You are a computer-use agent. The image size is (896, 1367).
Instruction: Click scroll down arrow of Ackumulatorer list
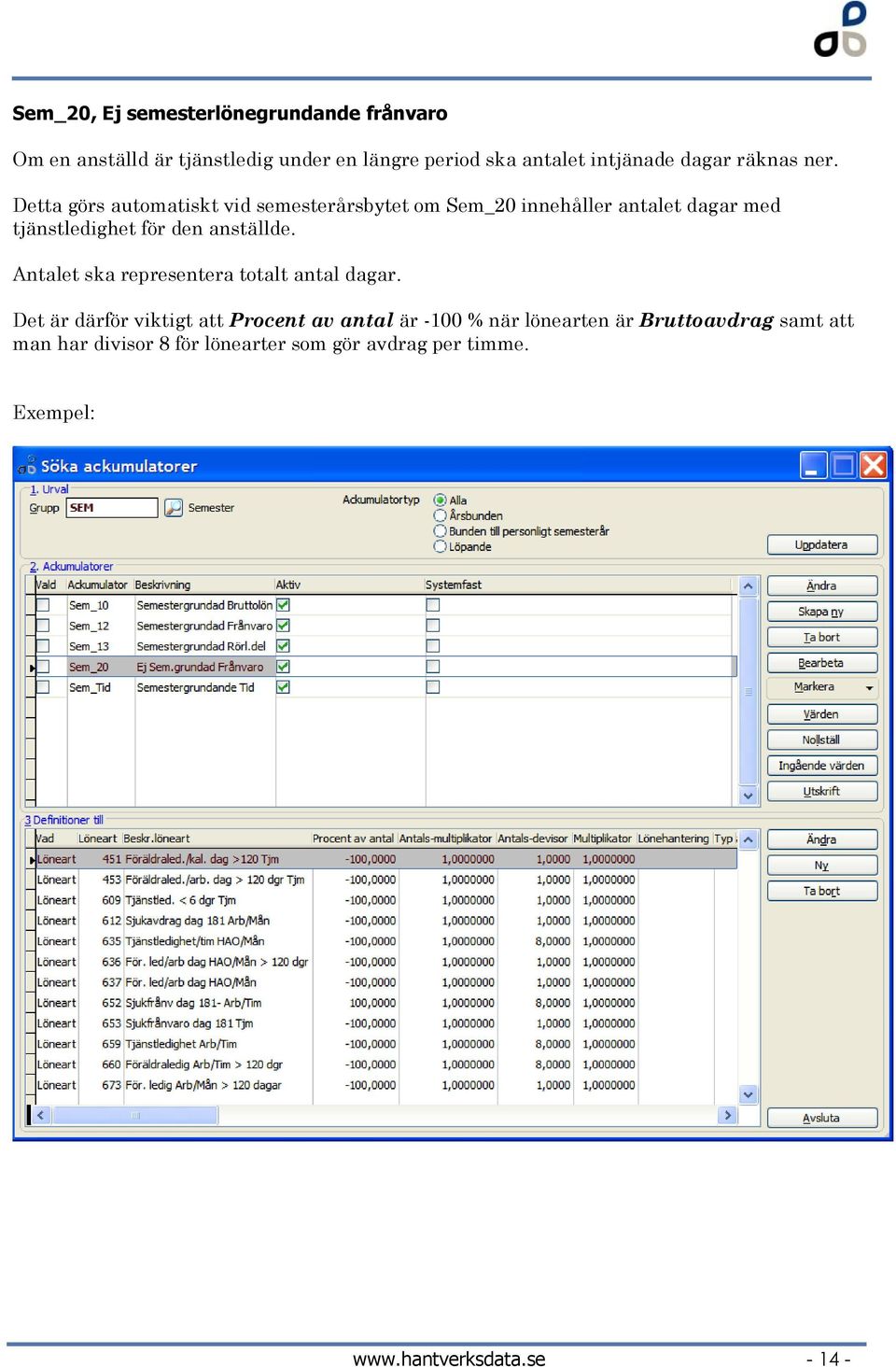[749, 796]
